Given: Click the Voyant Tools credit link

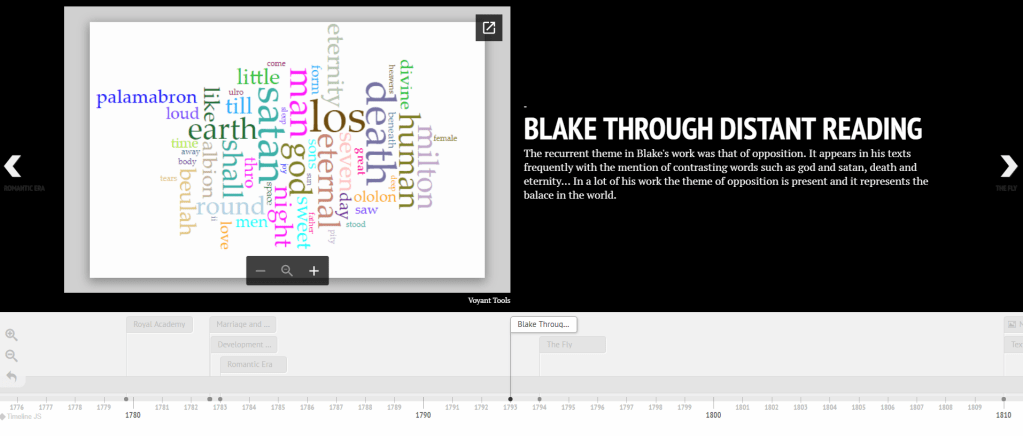Looking at the screenshot, I should coord(489,299).
